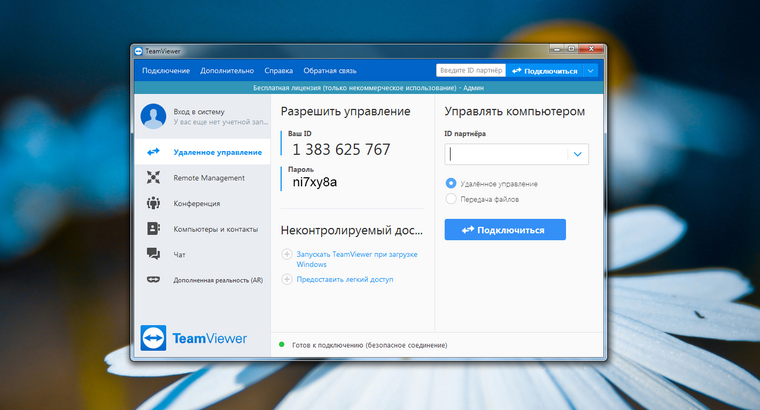Select the Удалённое управление radio button
Image resolution: width=760 pixels, height=410 pixels.
[x=451, y=183]
